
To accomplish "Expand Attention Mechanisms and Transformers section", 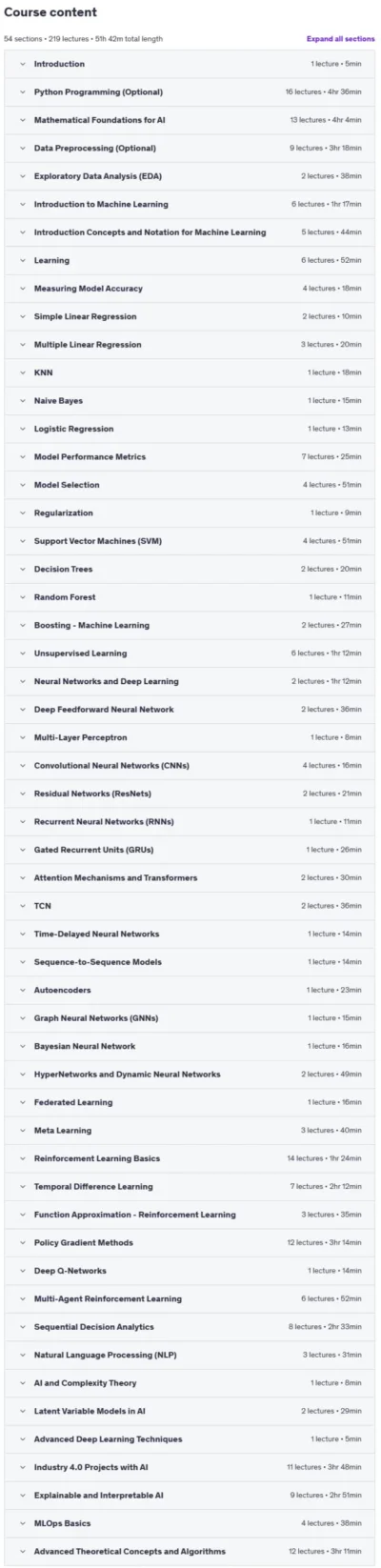I will [x=190, y=878].
